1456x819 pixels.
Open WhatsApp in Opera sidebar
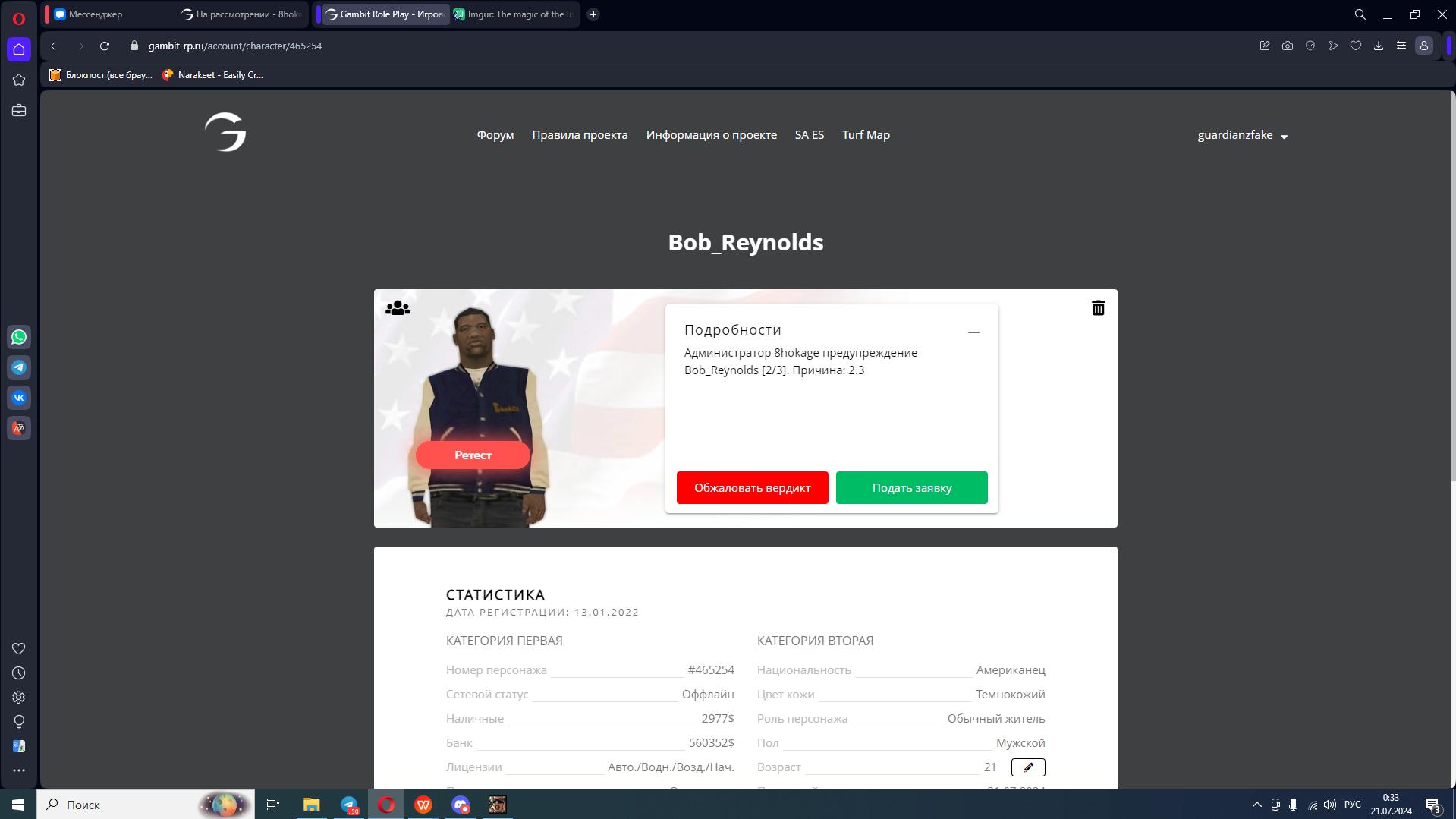19,337
